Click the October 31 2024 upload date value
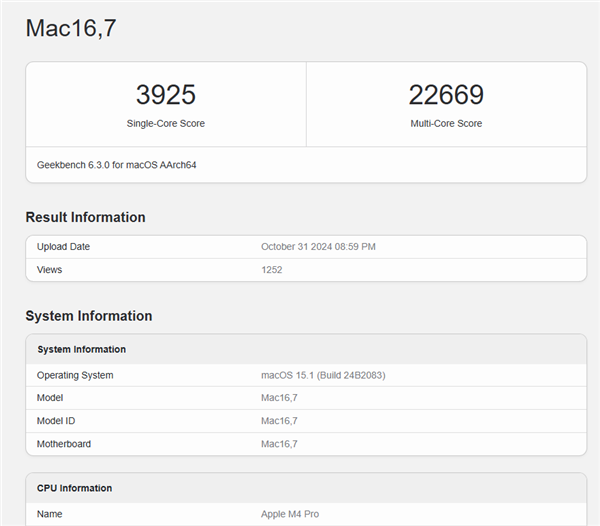Viewport: 600px width, 526px height. tap(318, 247)
